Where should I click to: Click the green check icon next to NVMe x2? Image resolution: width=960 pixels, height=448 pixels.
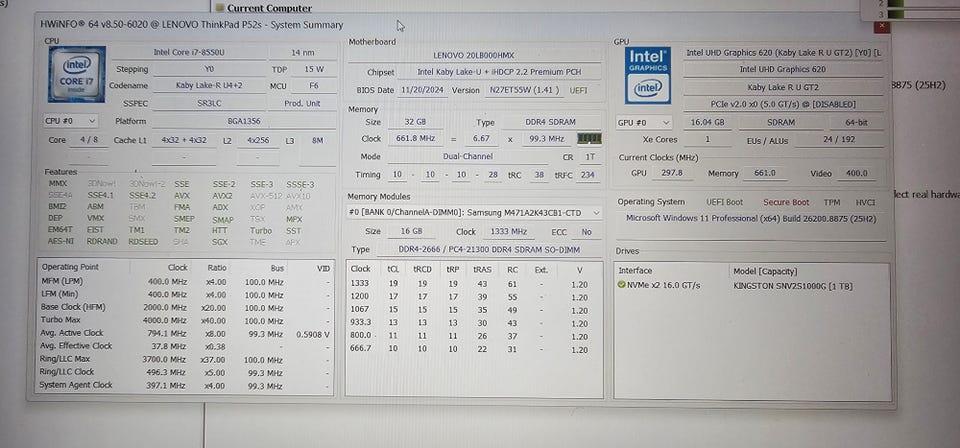[621, 285]
